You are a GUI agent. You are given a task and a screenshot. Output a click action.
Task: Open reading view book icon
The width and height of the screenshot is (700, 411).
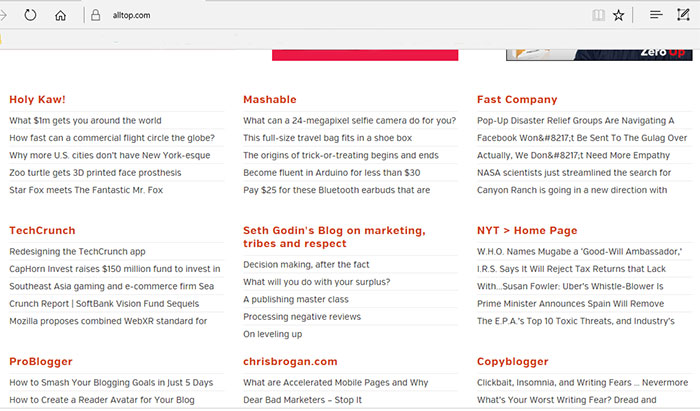[x=598, y=15]
